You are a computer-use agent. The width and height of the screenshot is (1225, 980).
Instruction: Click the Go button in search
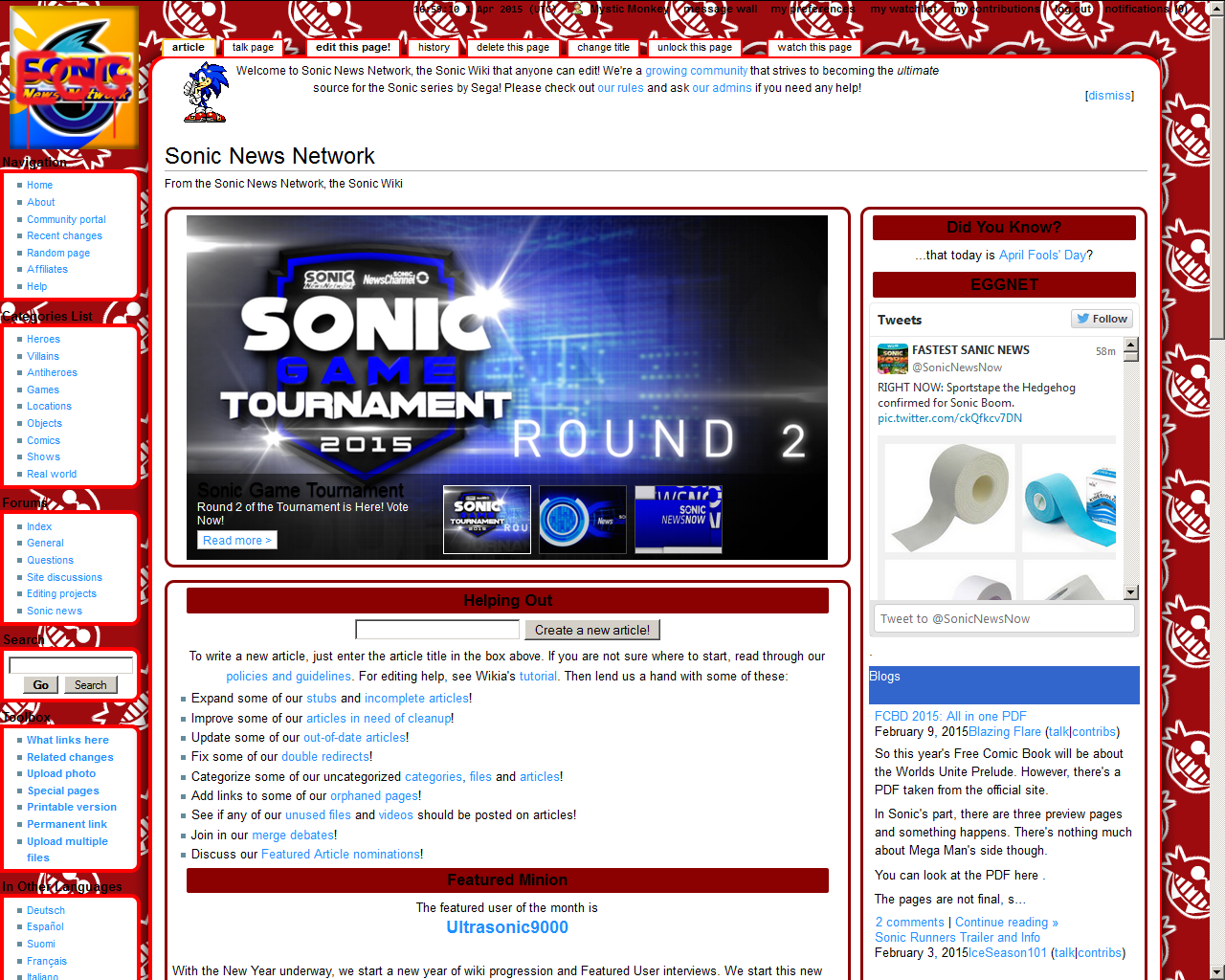[x=40, y=685]
